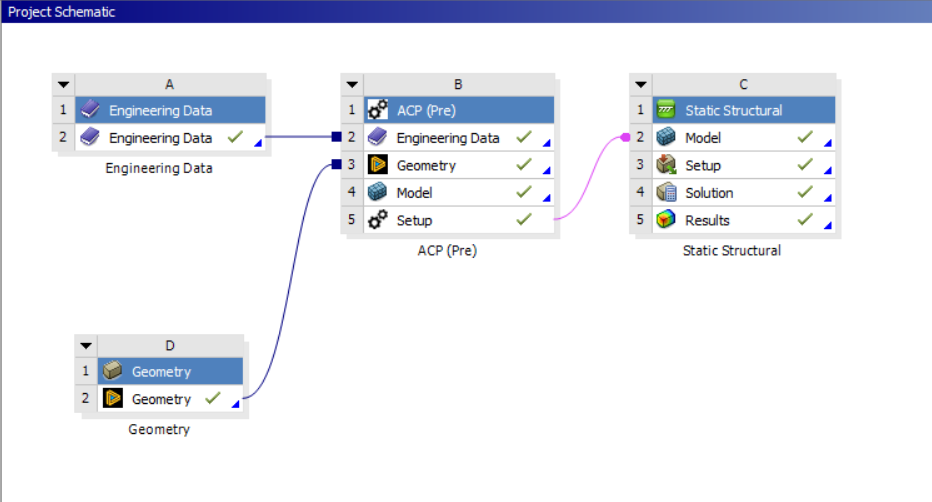Click the green checkmark on system D Geometry

click(212, 399)
